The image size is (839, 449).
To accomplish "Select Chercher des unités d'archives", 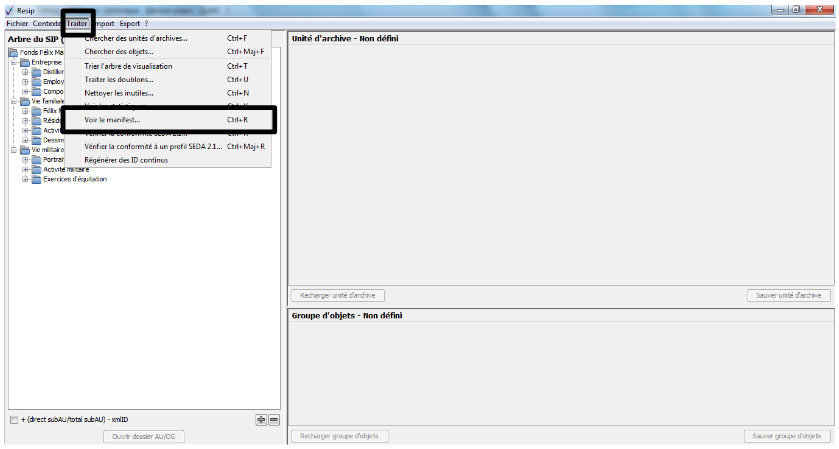I will [x=136, y=38].
